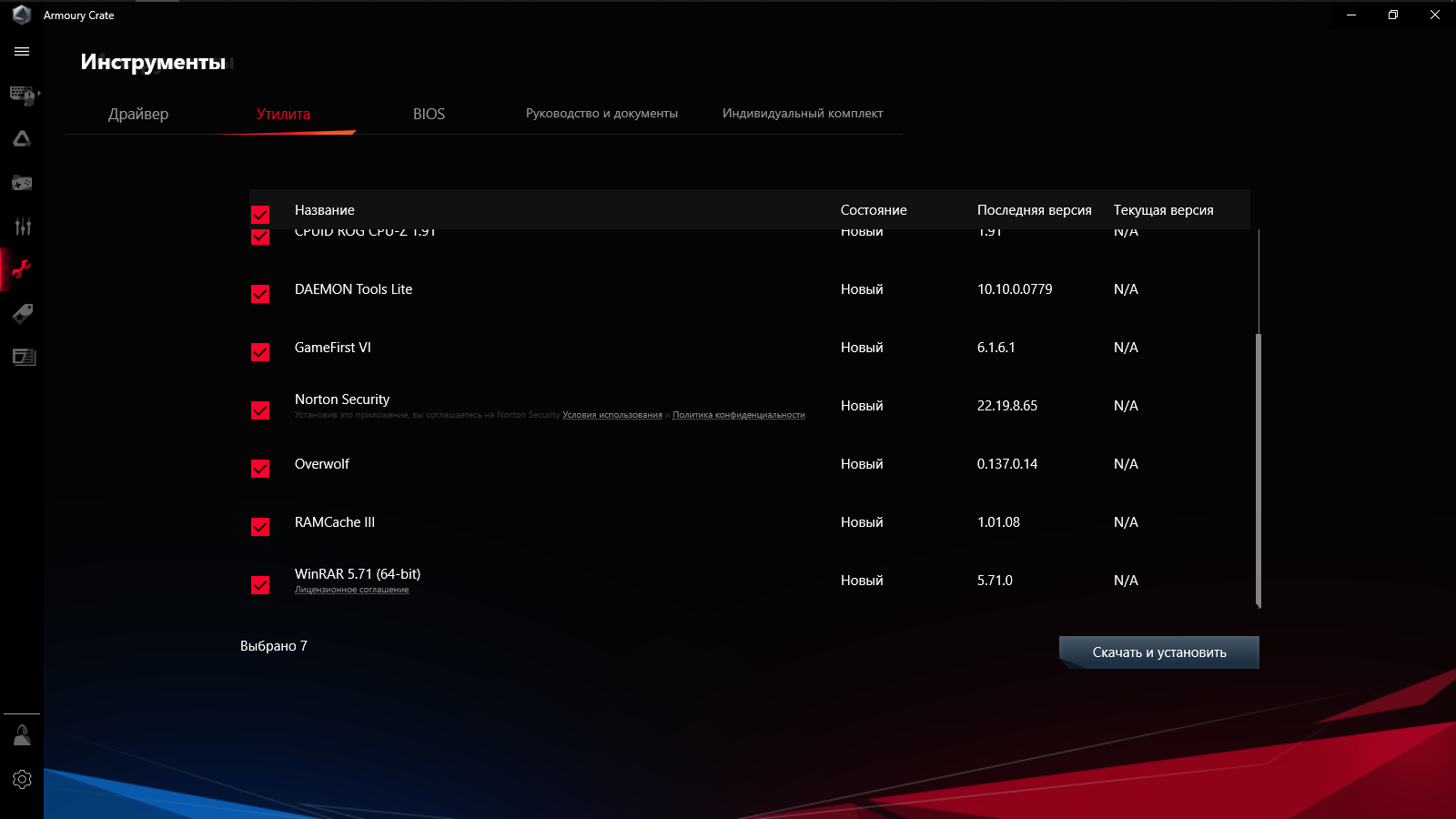Open the Руководство и документы tab

602,114
